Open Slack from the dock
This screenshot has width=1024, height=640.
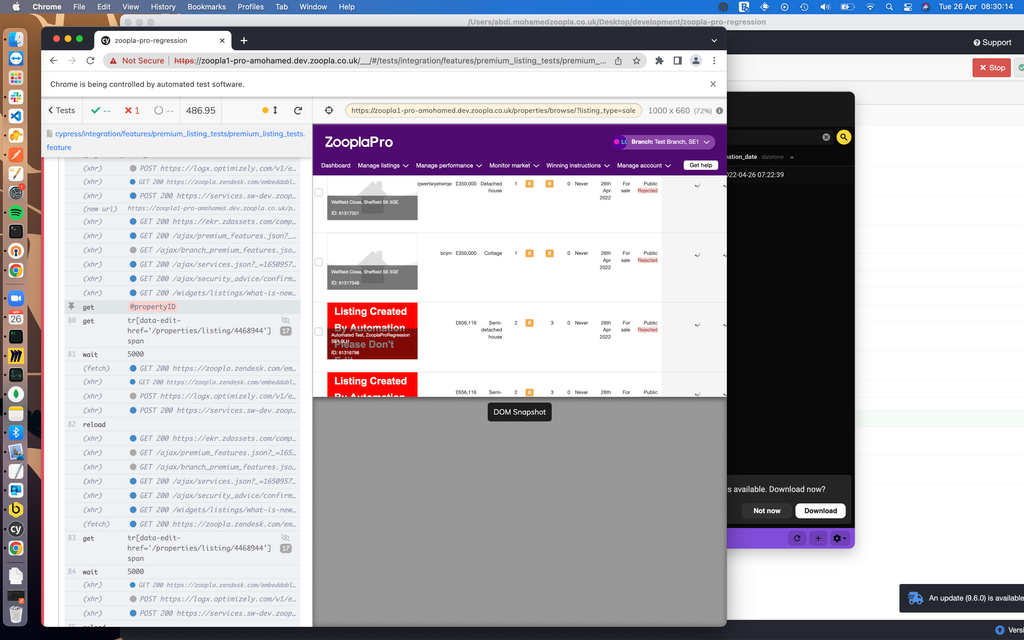click(x=16, y=97)
